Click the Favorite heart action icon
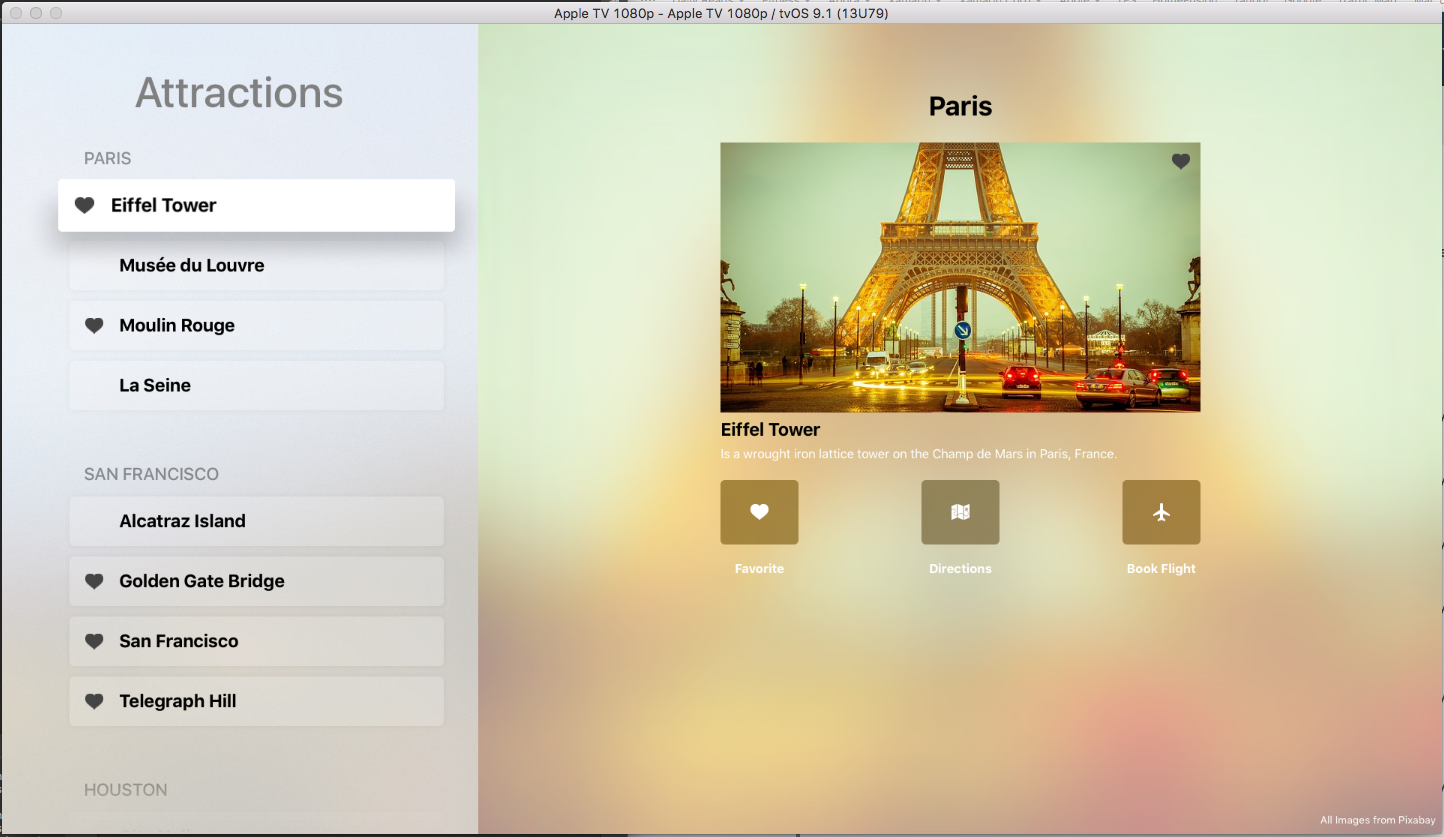The width and height of the screenshot is (1444, 837). 759,512
